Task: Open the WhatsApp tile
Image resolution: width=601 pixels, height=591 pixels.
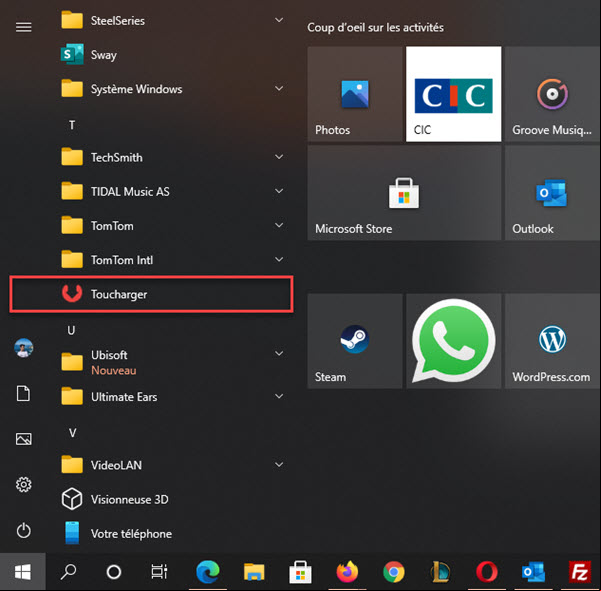Action: click(453, 341)
